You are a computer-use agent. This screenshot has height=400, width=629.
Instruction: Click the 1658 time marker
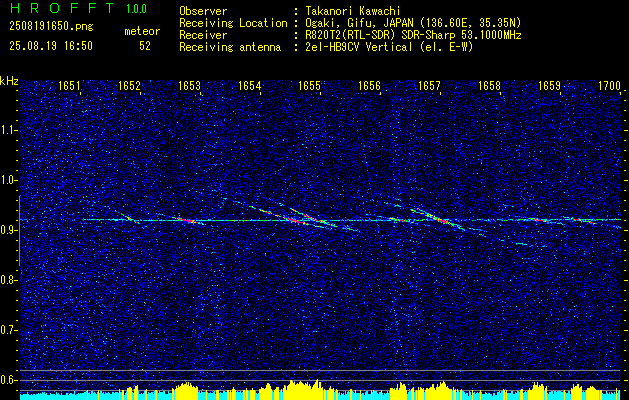489,86
